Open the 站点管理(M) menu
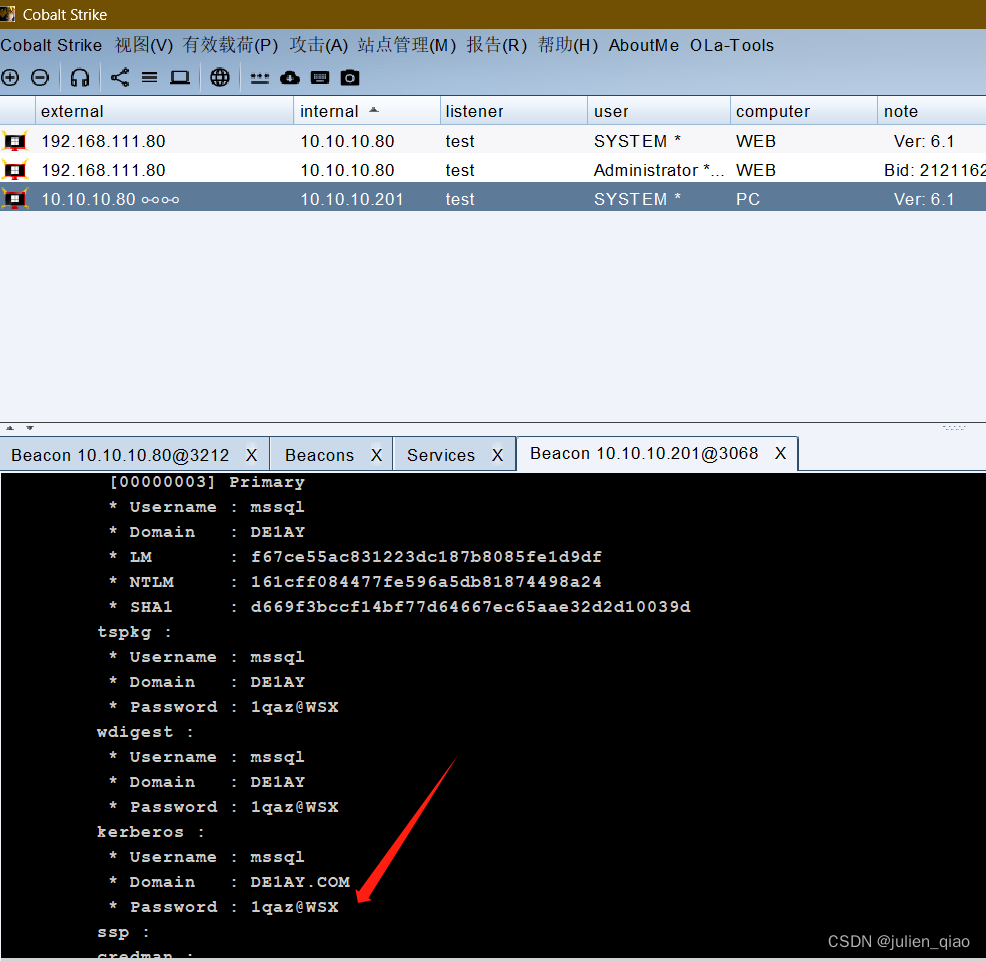 pos(406,45)
